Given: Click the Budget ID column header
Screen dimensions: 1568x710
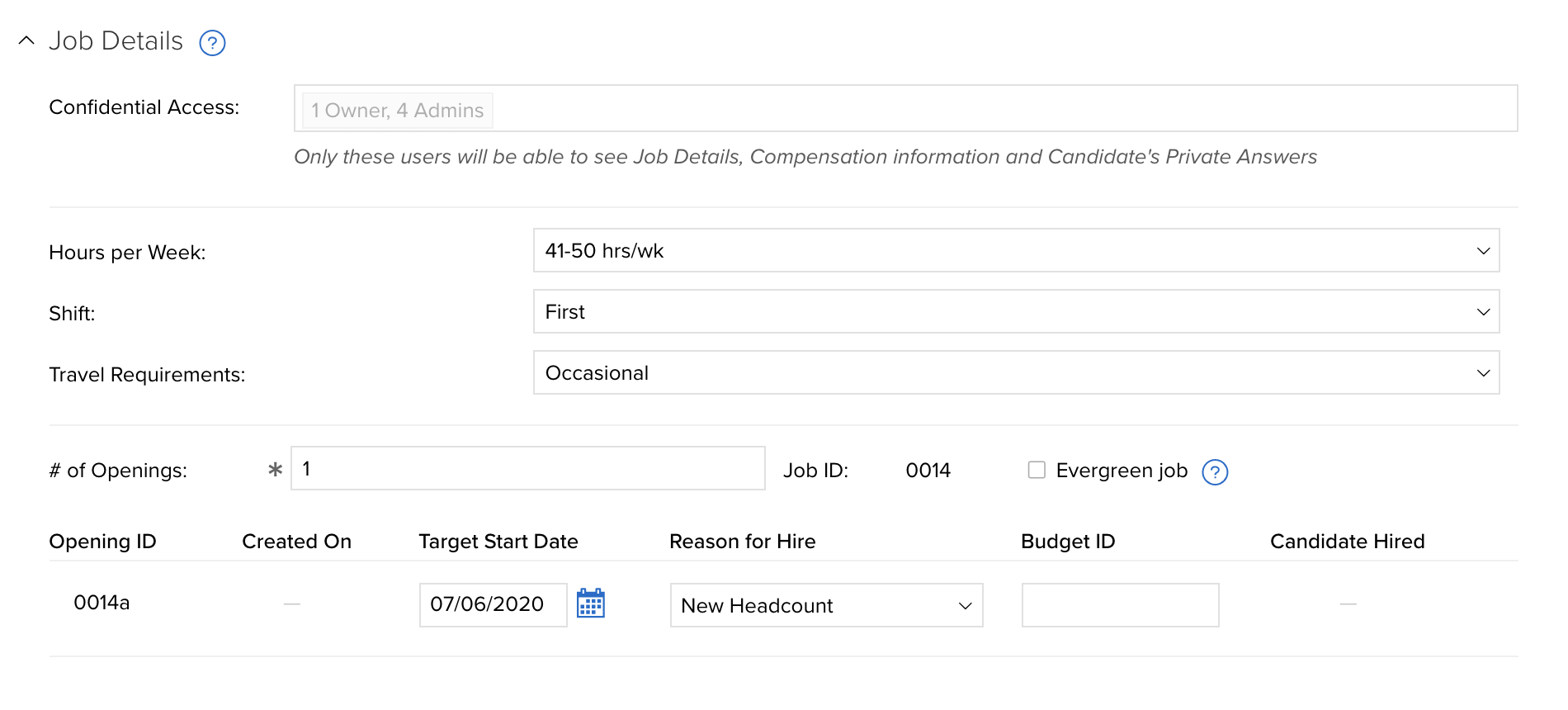Looking at the screenshot, I should coord(1068,542).
